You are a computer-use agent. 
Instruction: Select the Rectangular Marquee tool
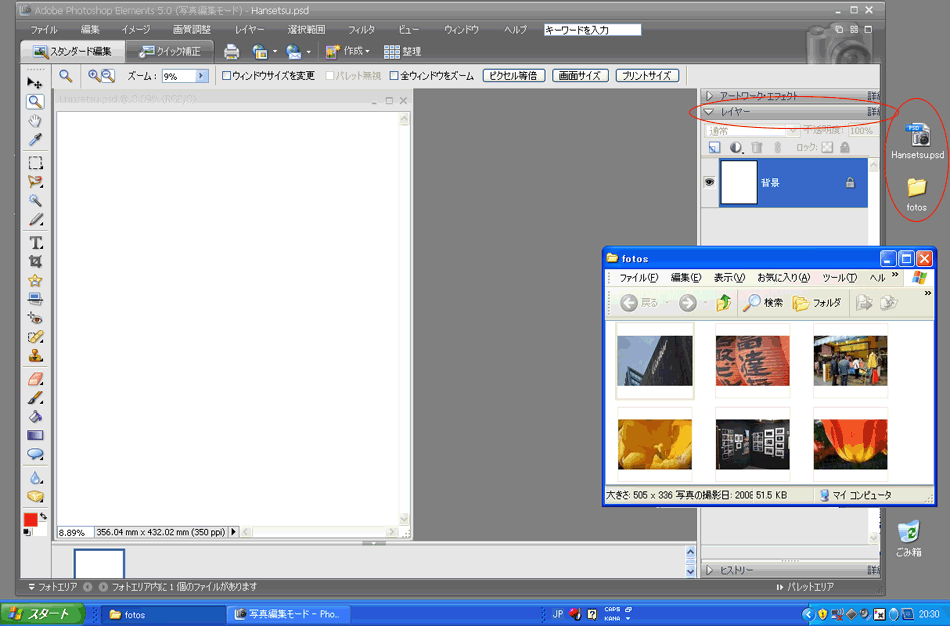[35, 163]
